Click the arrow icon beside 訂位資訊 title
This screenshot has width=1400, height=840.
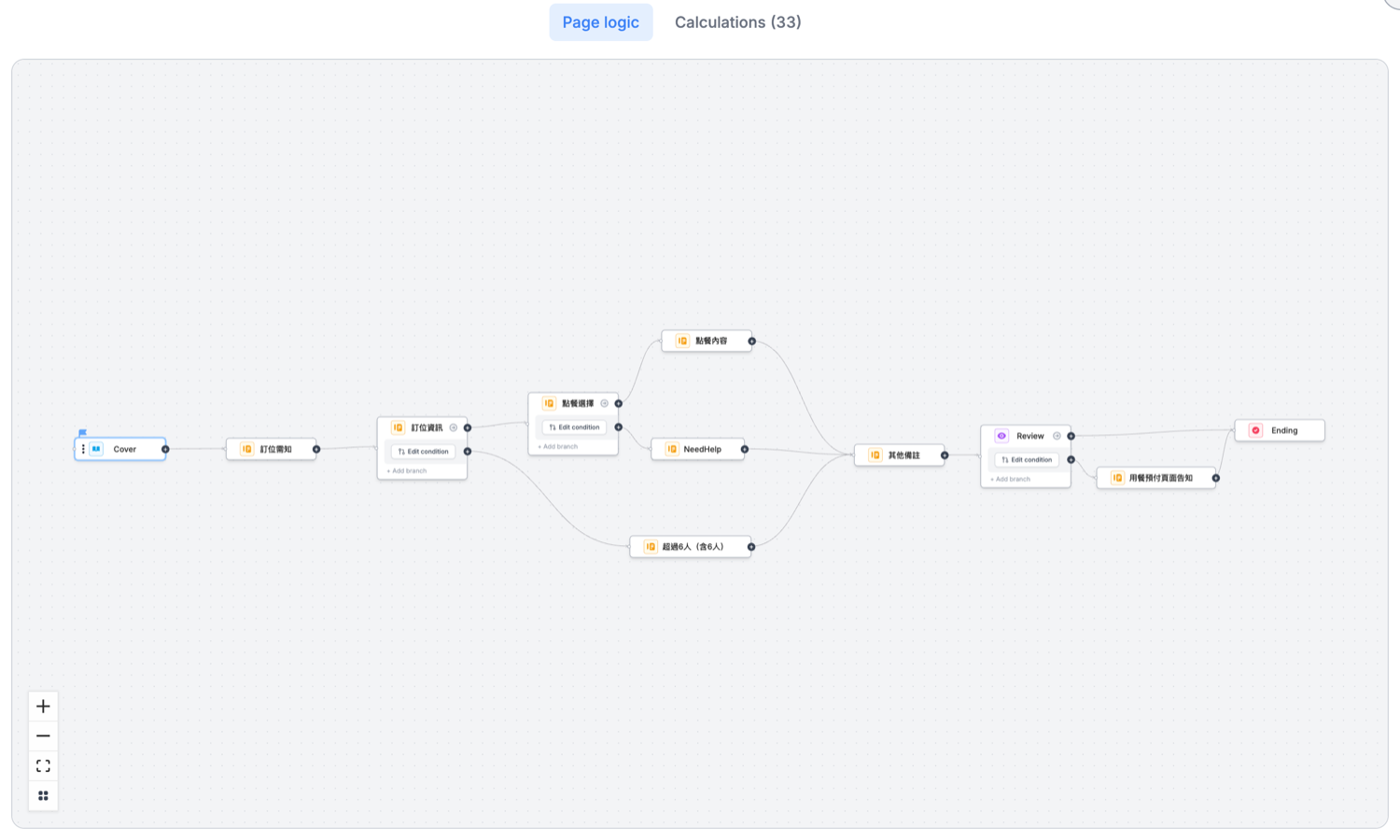pos(454,427)
